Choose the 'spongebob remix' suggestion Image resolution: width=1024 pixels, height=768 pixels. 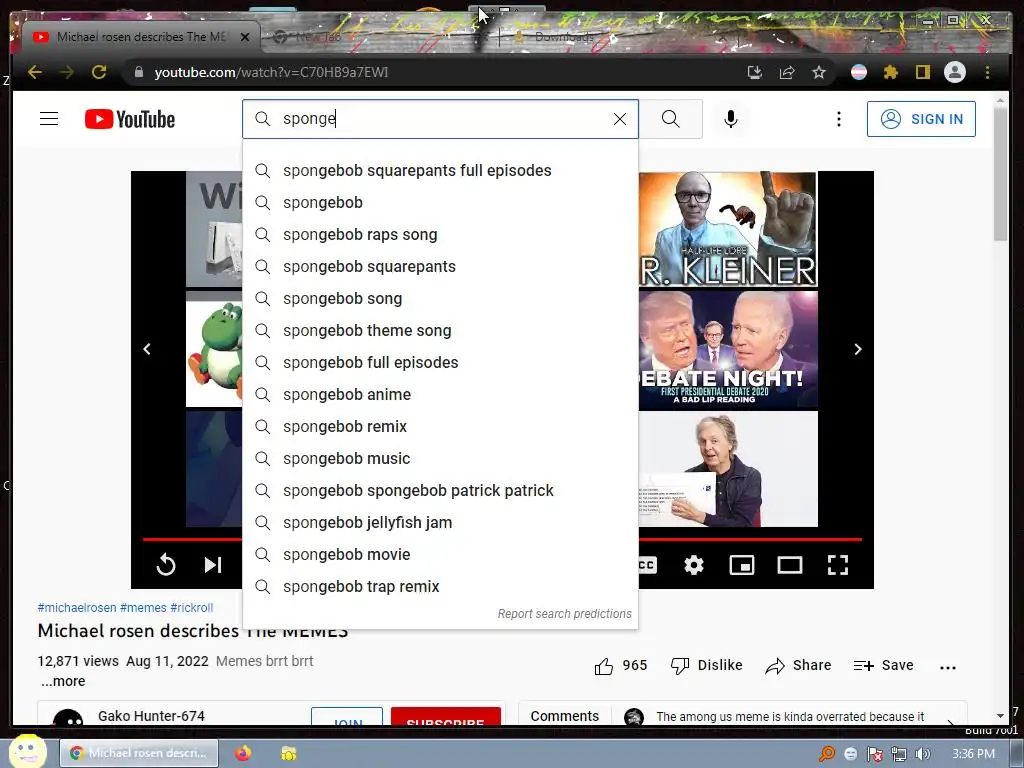440,426
